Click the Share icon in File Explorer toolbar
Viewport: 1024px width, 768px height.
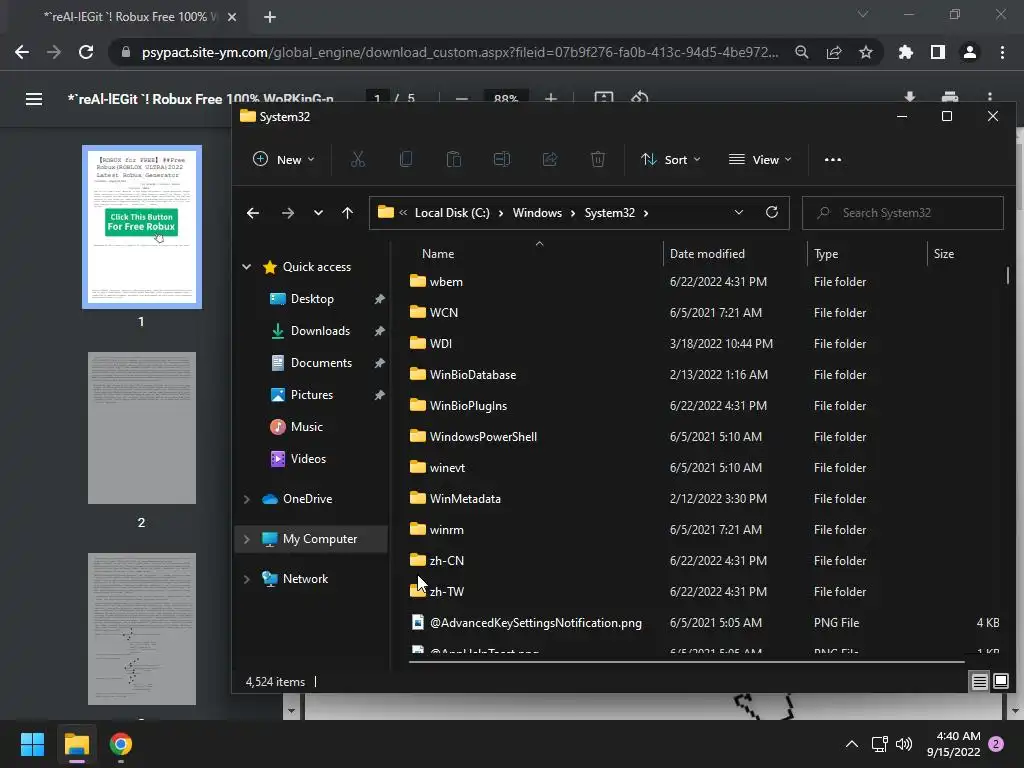coord(550,159)
